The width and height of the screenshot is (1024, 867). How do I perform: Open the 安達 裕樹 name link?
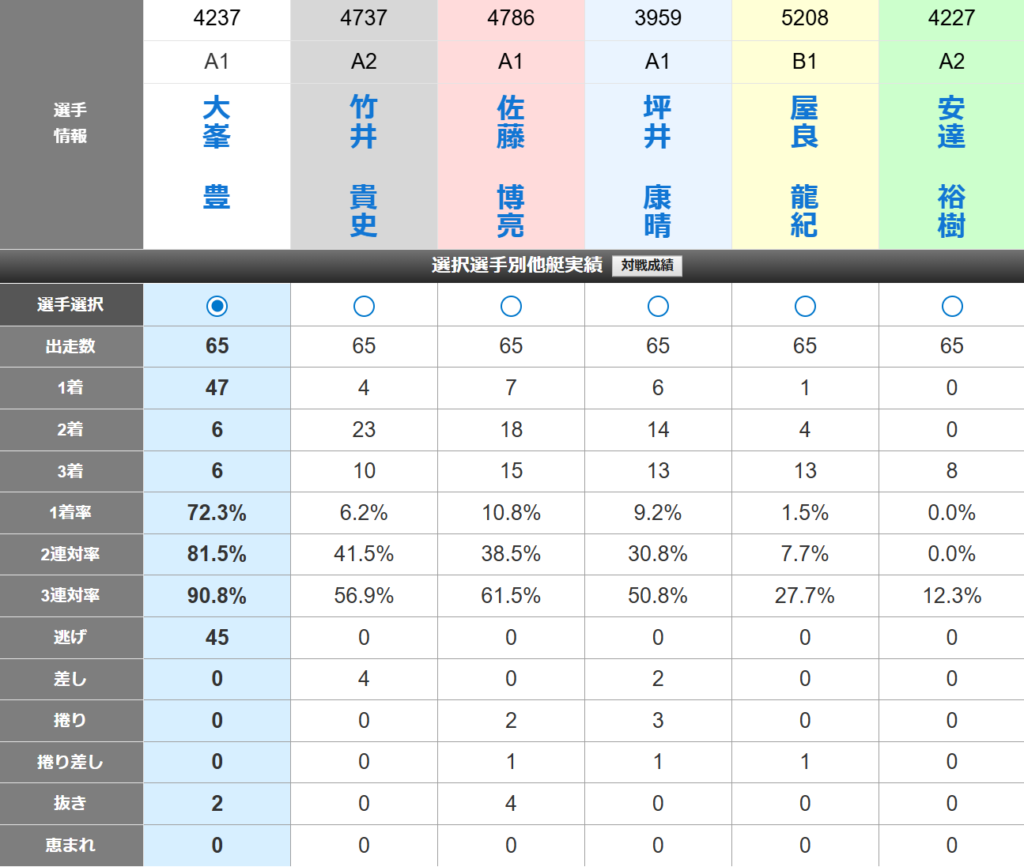pos(952,165)
